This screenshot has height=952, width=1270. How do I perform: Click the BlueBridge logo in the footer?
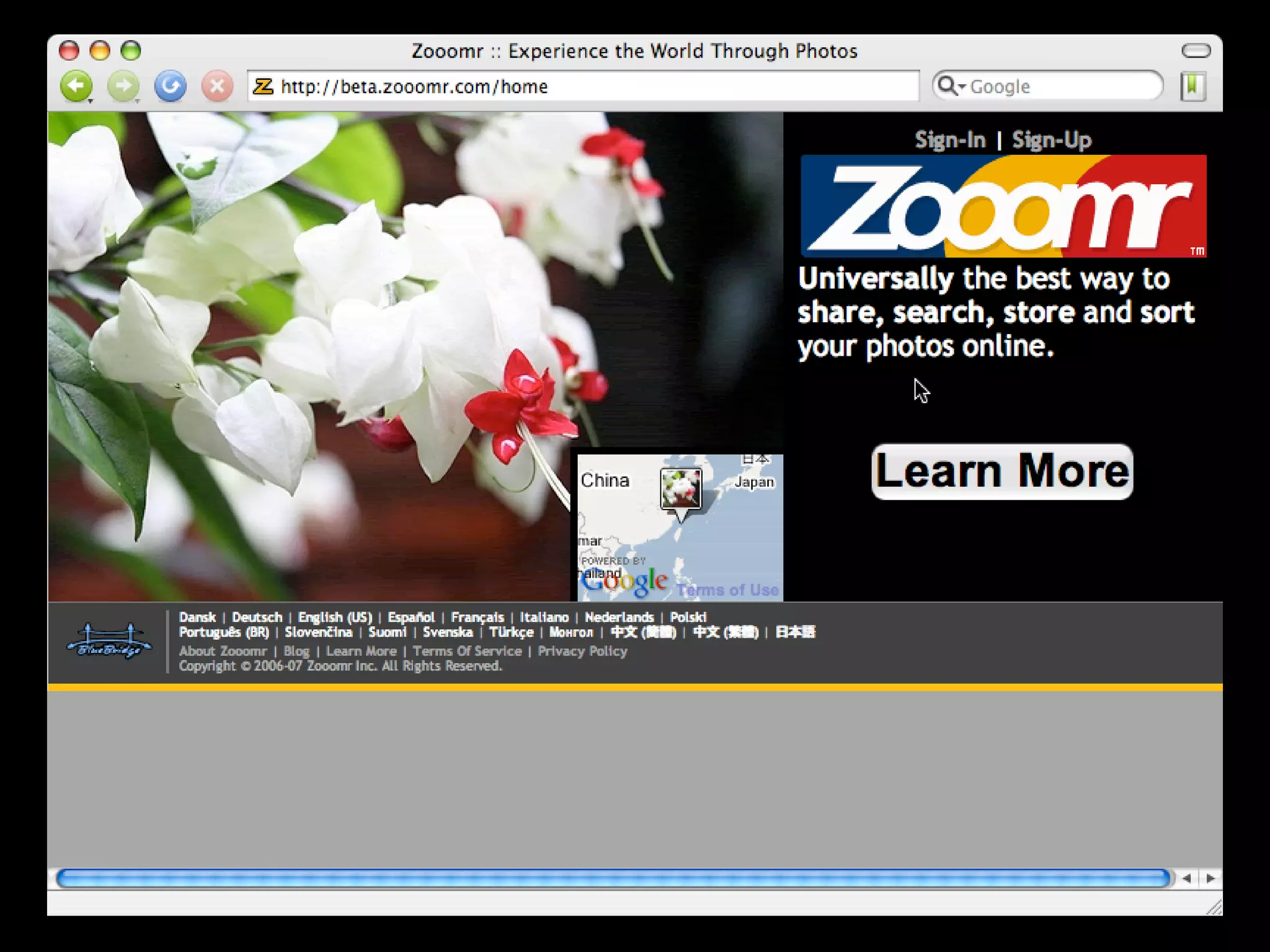[109, 641]
